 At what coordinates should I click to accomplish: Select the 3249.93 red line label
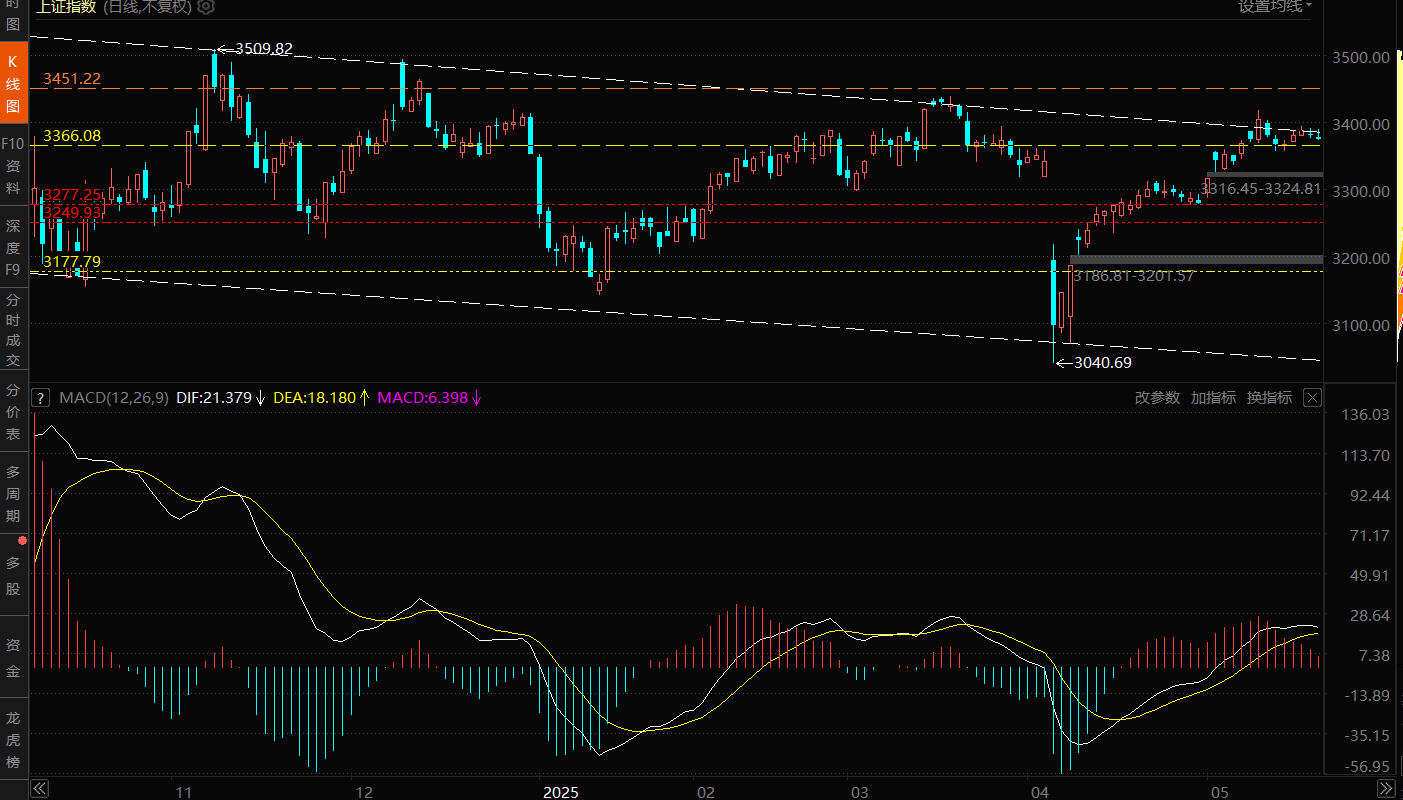(72, 212)
